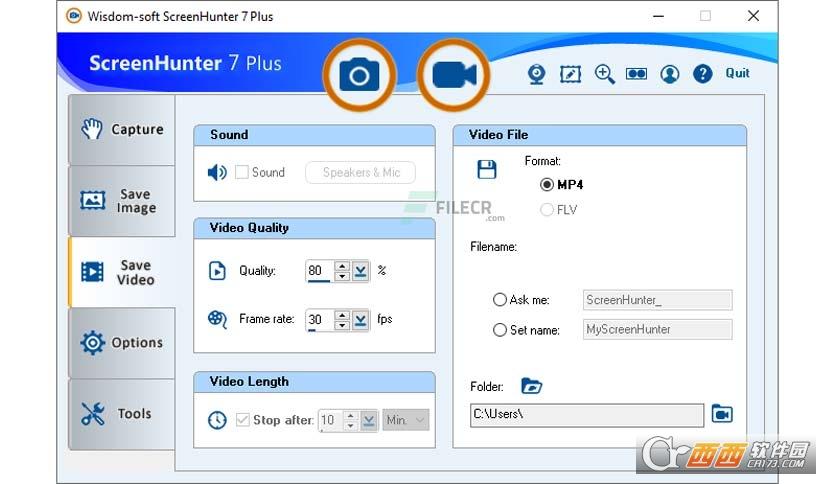
Task: Open the Frame rate dropdown arrow
Action: pyautogui.click(x=360, y=319)
